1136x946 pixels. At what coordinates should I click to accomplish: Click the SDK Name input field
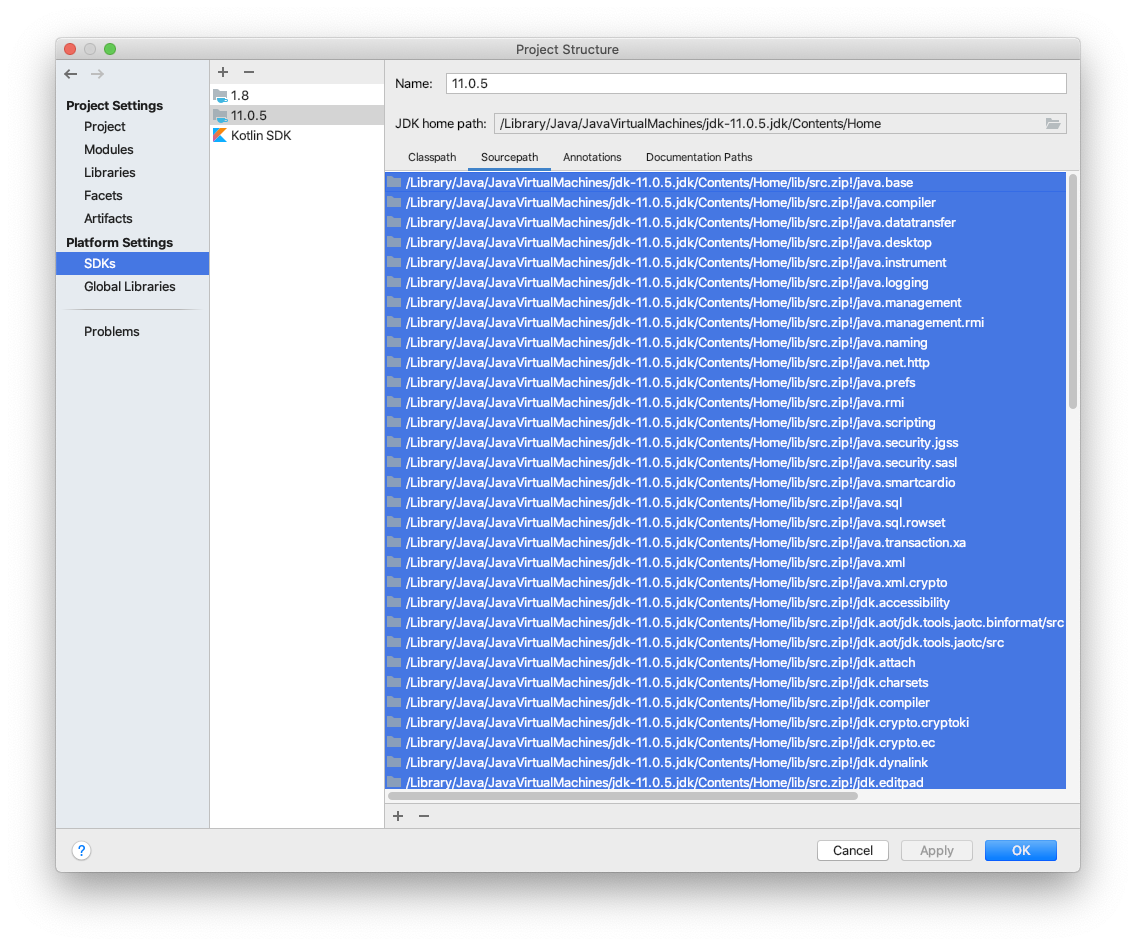pos(756,83)
